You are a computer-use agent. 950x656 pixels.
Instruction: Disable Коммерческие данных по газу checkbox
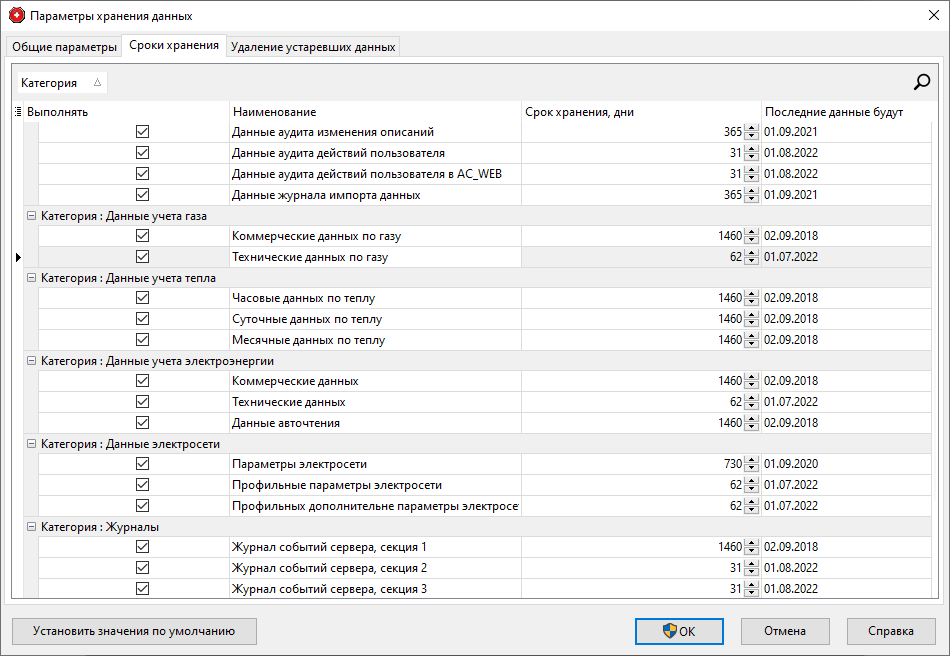click(142, 235)
